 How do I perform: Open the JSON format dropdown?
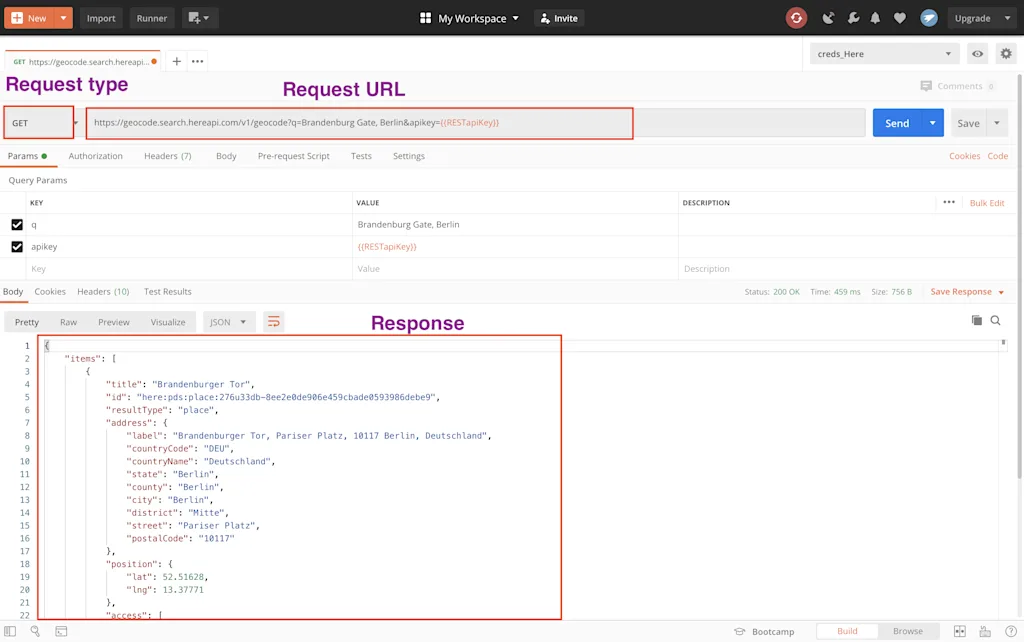tap(228, 322)
